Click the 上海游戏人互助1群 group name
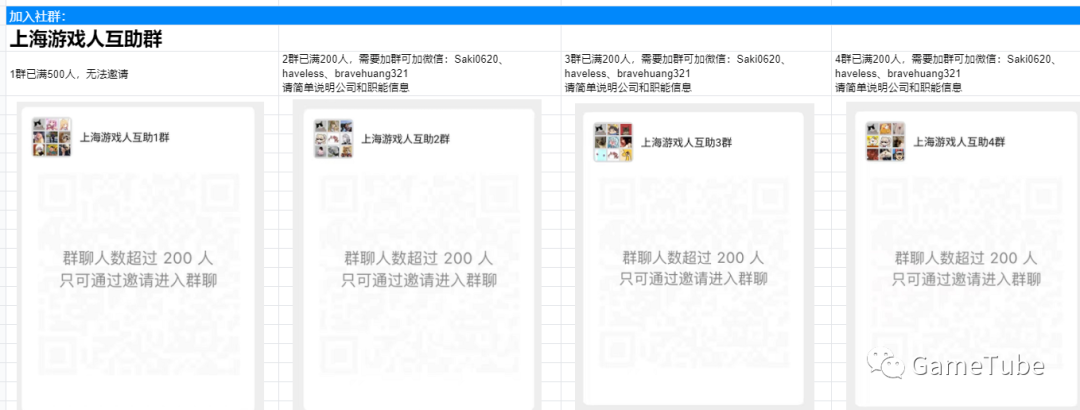1080x410 pixels. [125, 137]
